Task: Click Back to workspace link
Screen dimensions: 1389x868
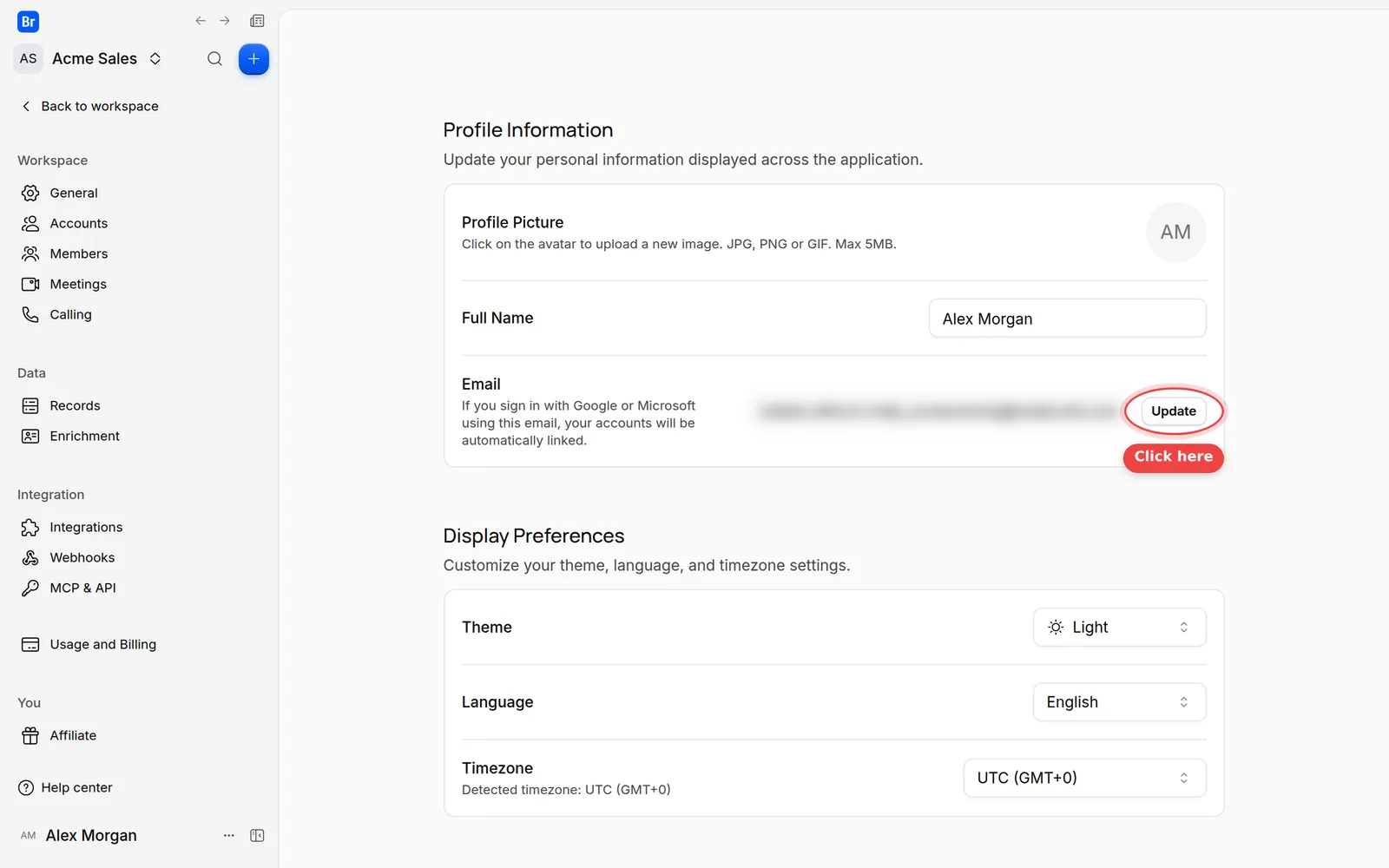Action: tap(90, 106)
